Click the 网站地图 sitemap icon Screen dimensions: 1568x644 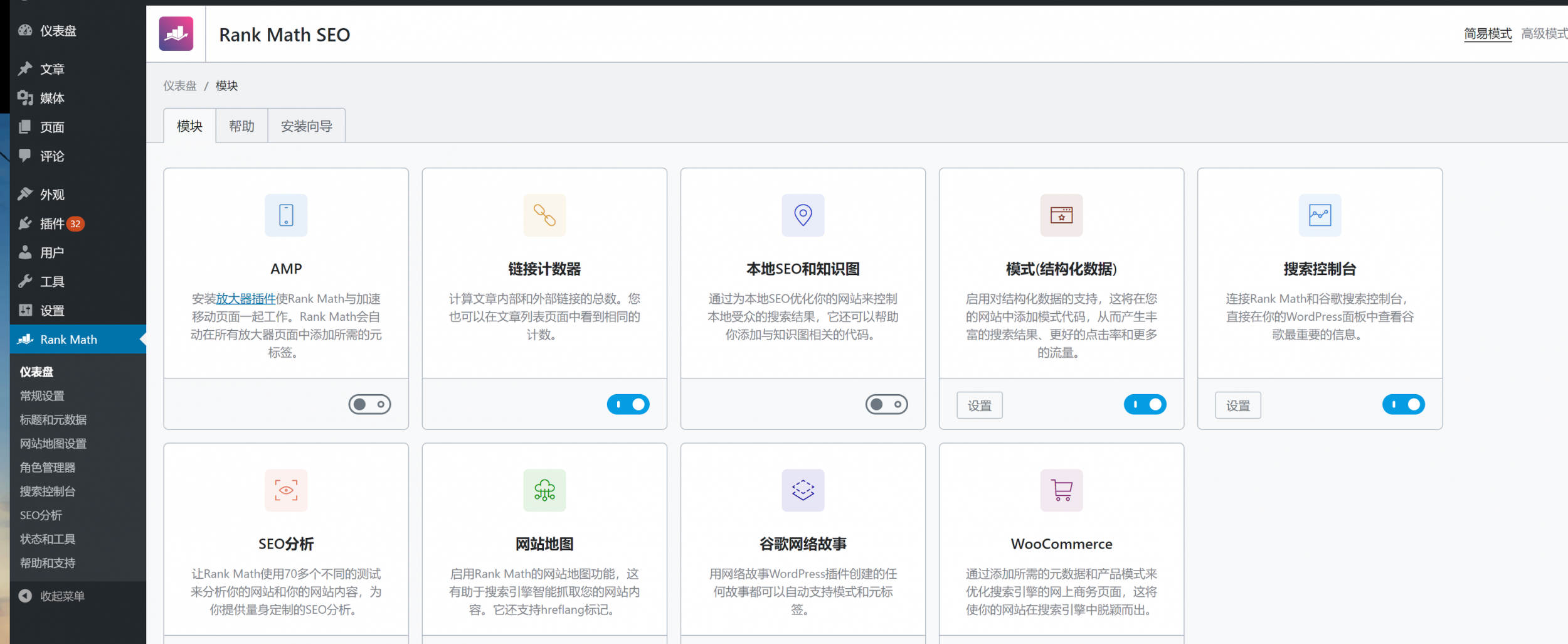[x=544, y=490]
